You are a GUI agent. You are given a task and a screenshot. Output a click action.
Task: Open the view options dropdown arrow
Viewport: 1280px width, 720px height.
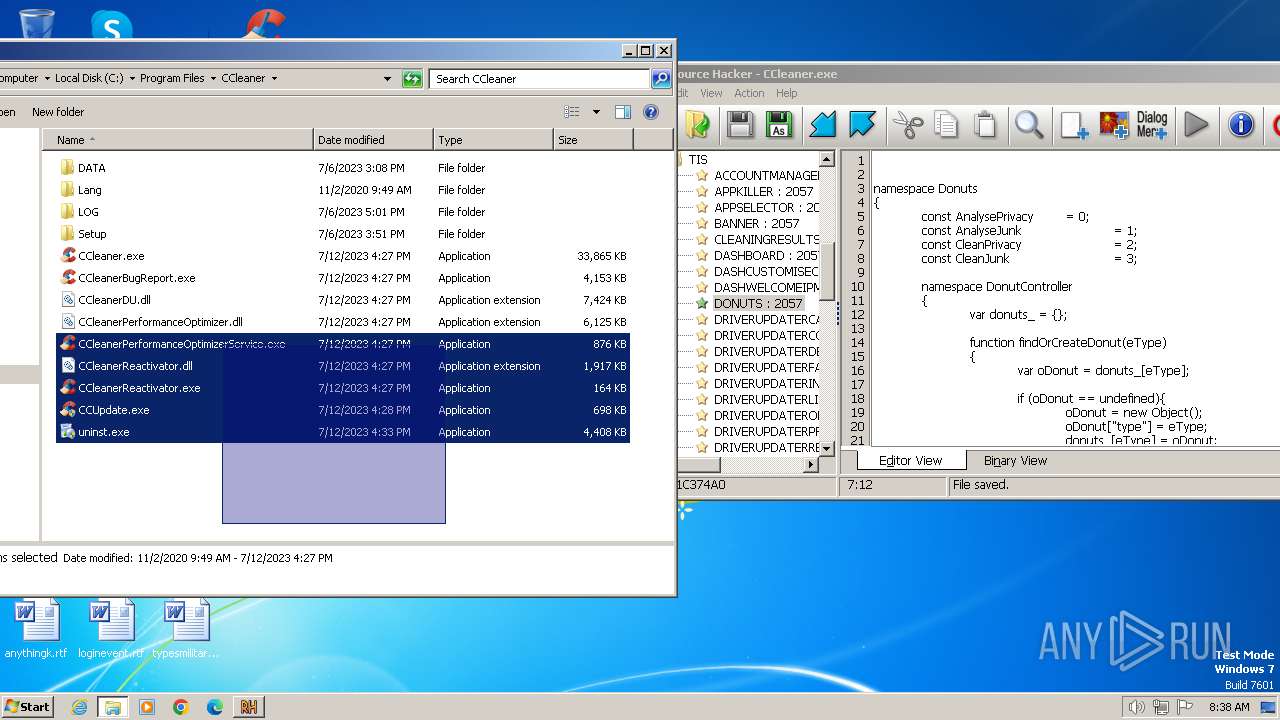coord(596,112)
